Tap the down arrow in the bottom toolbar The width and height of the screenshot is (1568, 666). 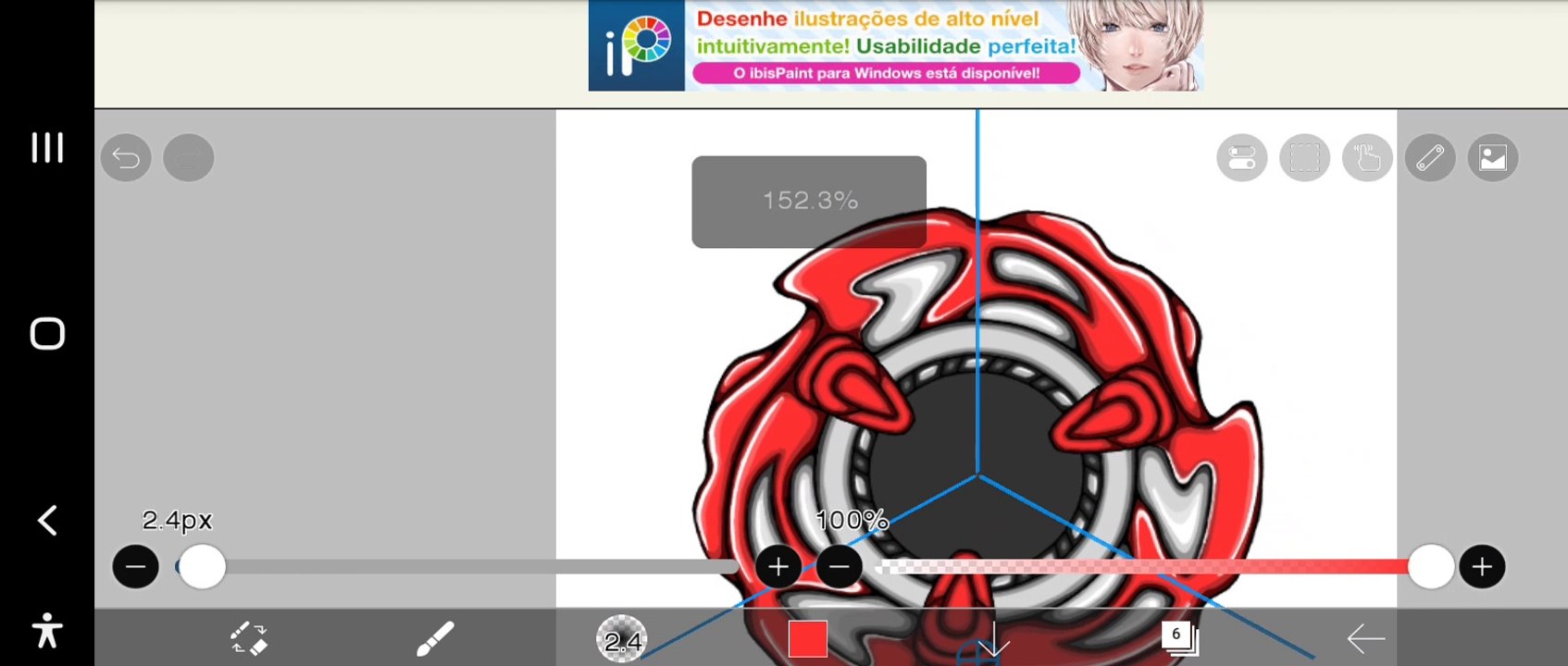click(x=994, y=638)
